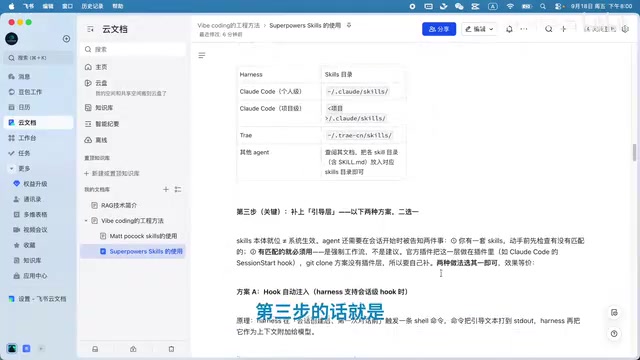Open the 帮助 menu in menu bar
This screenshot has width=640, height=360.
tap(118, 6)
